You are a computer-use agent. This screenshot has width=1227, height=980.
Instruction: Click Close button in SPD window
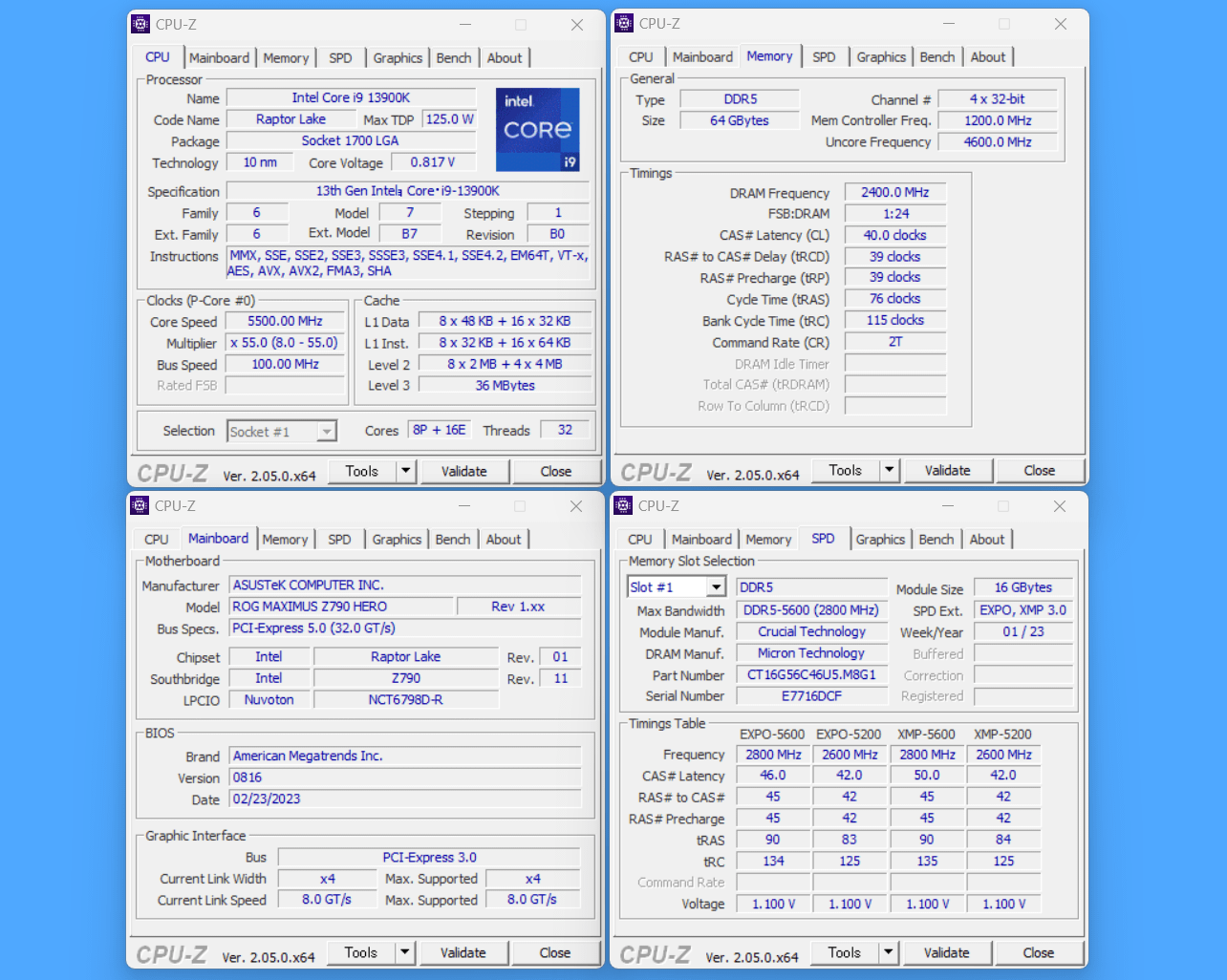(x=1039, y=952)
